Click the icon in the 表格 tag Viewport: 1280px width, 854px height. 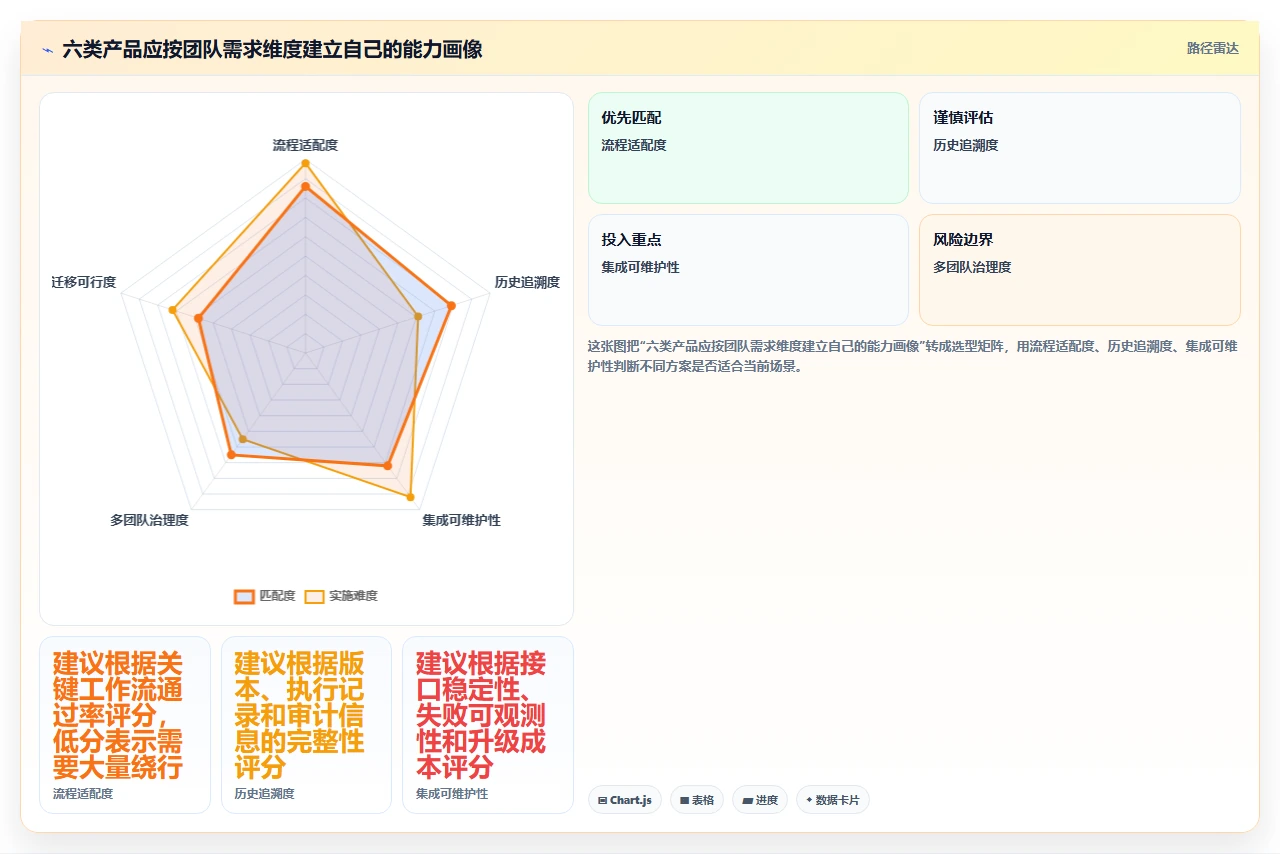684,800
